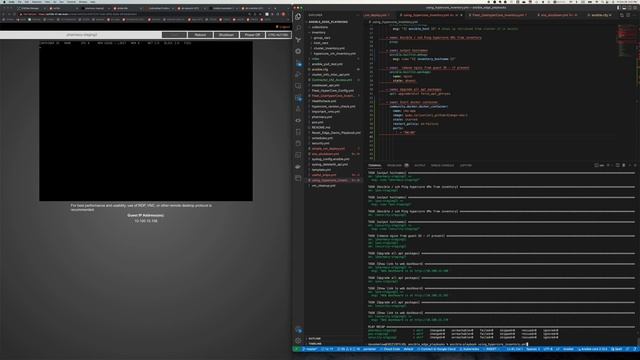Screen dimensions: 640x360
Task: Open ansible_pull_test.yml in the Explorer
Action: (327, 64)
